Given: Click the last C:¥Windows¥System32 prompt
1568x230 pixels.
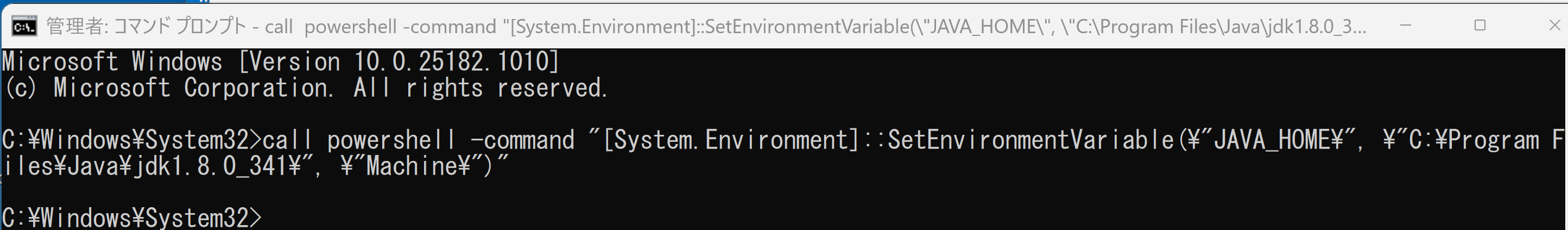Looking at the screenshot, I should click(131, 218).
